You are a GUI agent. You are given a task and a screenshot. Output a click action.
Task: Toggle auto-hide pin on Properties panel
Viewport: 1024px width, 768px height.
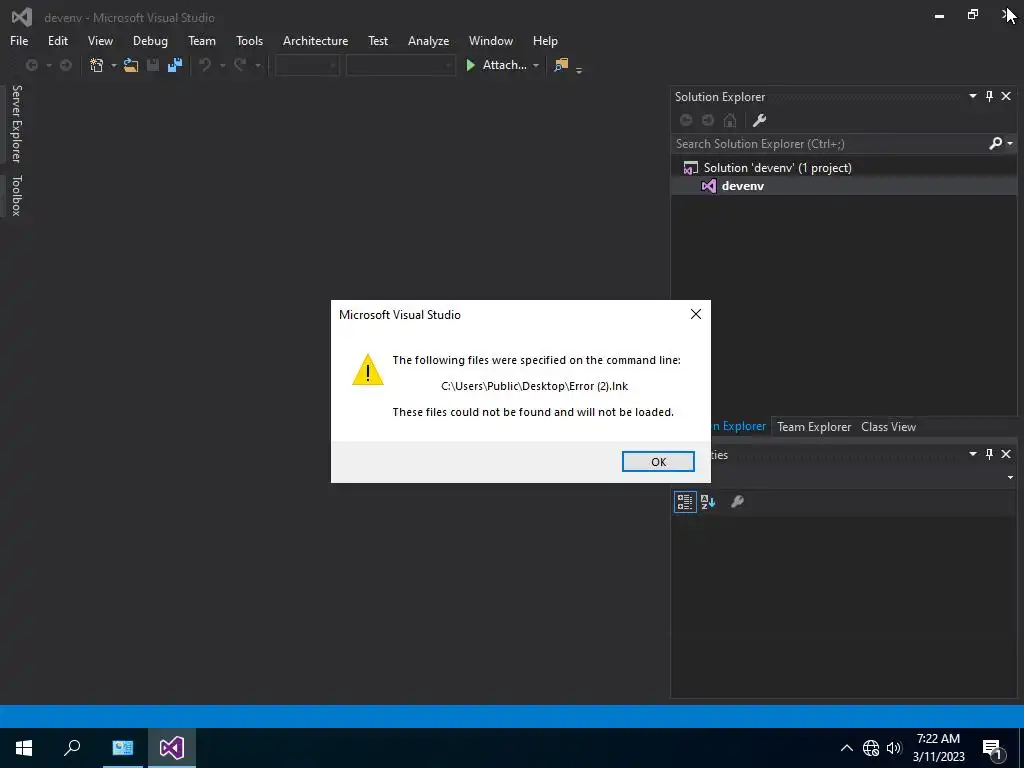(989, 454)
